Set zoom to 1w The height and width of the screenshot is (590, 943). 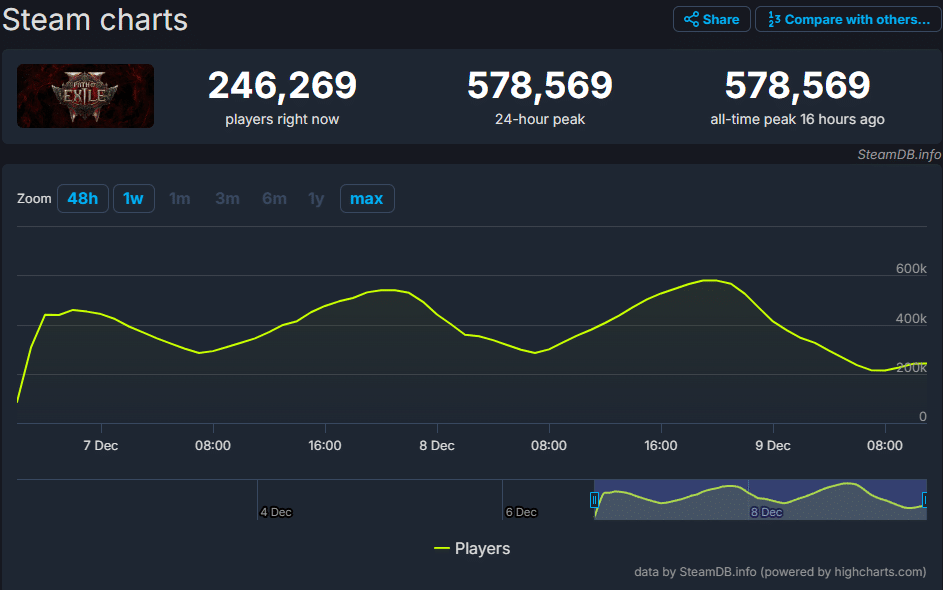point(134,198)
